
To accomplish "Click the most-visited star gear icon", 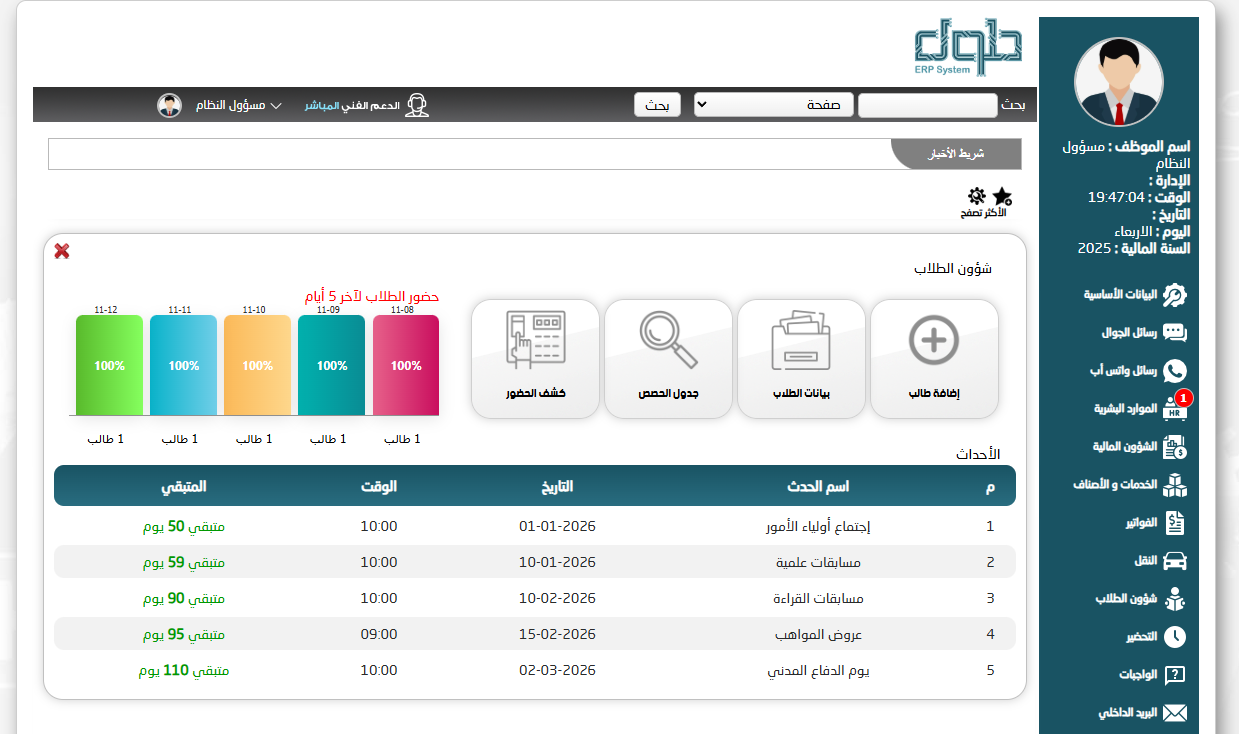I will [988, 198].
